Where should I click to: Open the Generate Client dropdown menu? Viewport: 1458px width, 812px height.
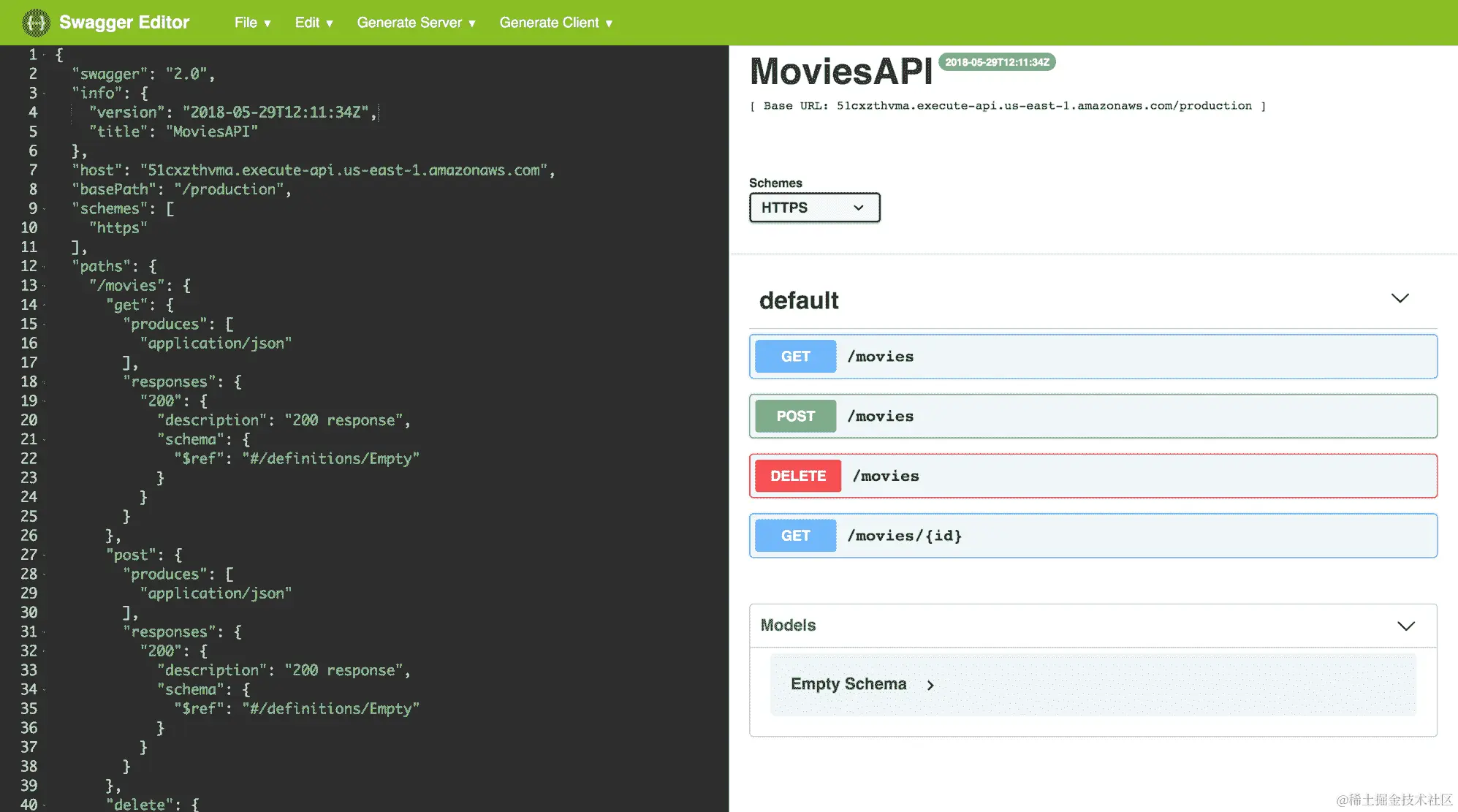(555, 23)
